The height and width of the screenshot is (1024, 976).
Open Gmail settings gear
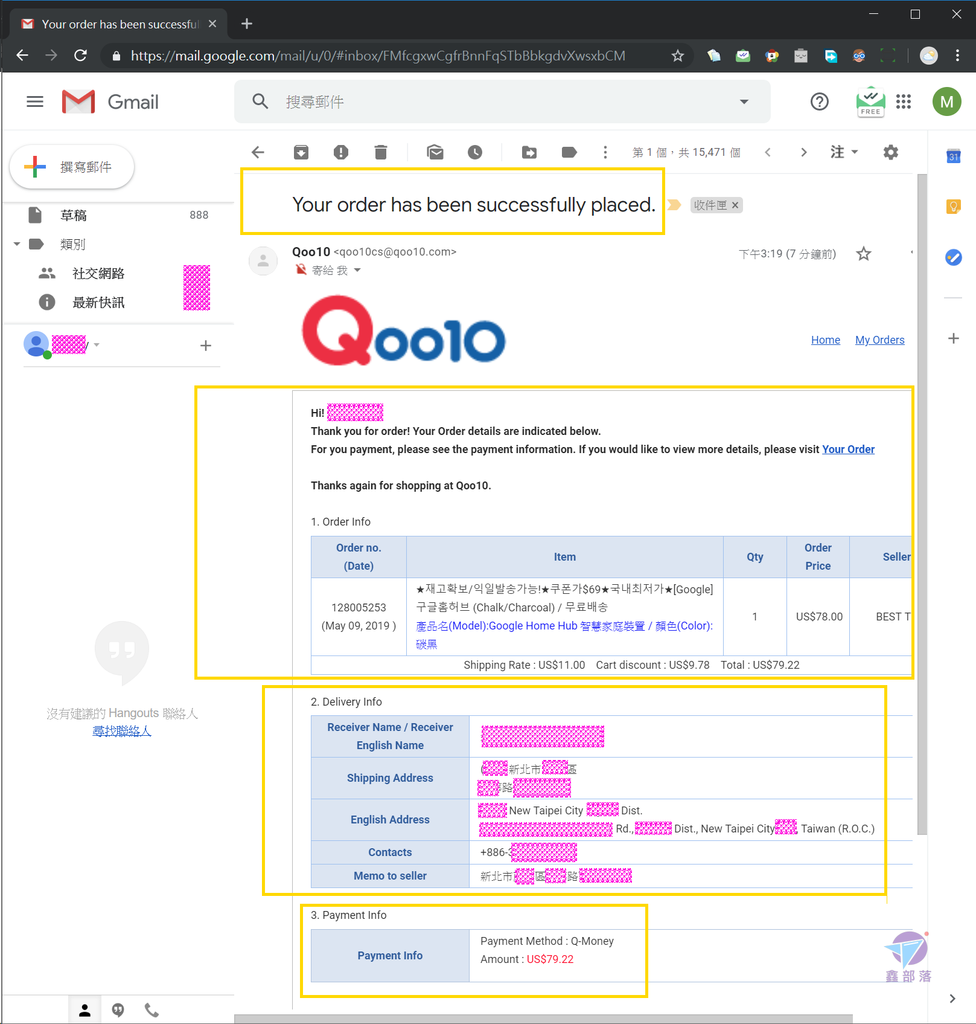(890, 152)
